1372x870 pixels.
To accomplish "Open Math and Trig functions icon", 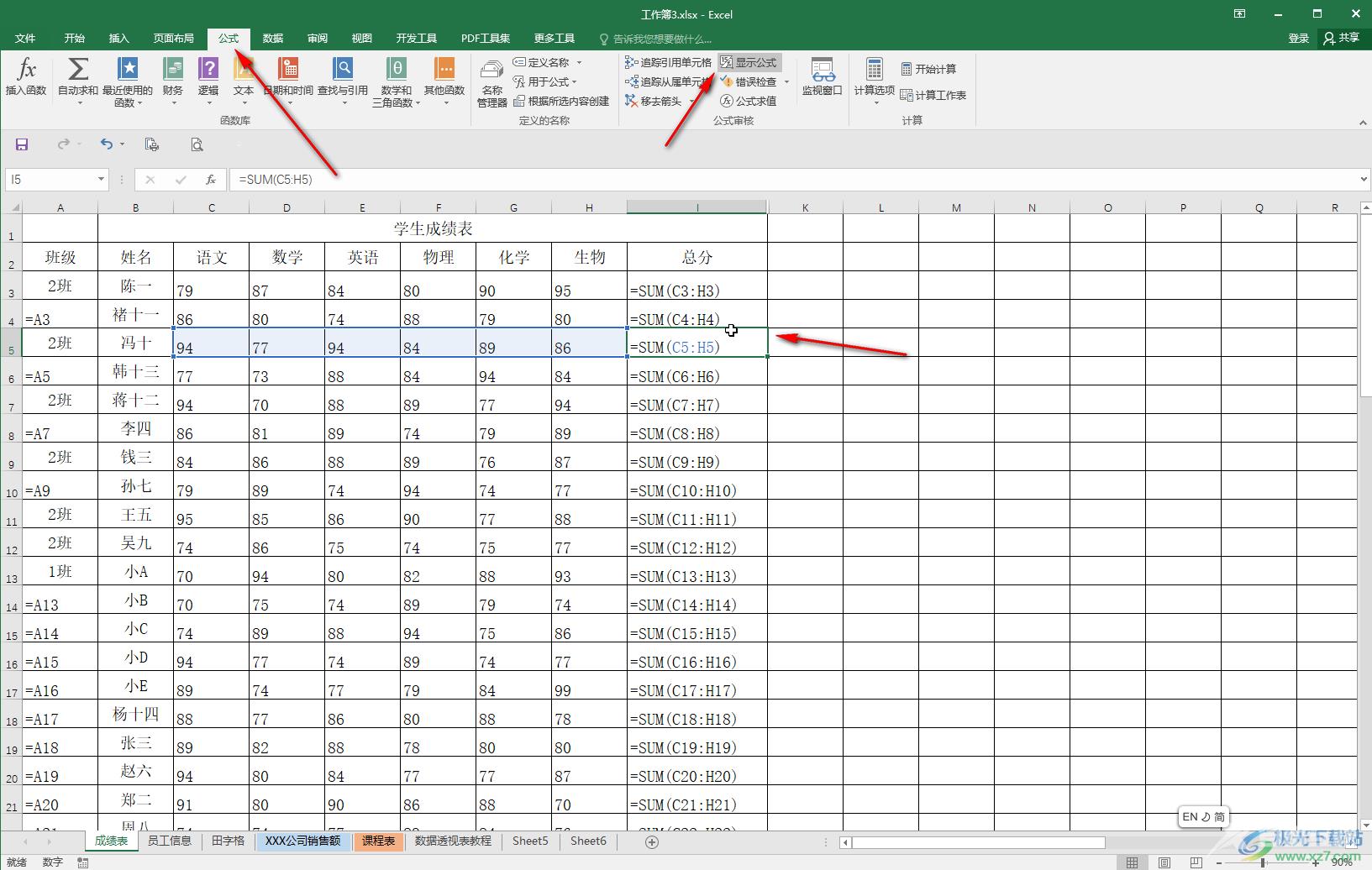I will click(x=397, y=70).
